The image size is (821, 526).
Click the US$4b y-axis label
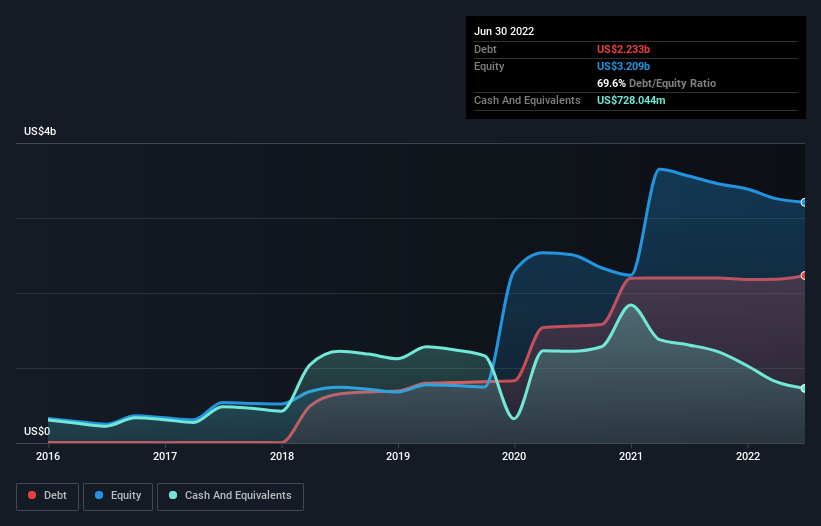pos(40,131)
